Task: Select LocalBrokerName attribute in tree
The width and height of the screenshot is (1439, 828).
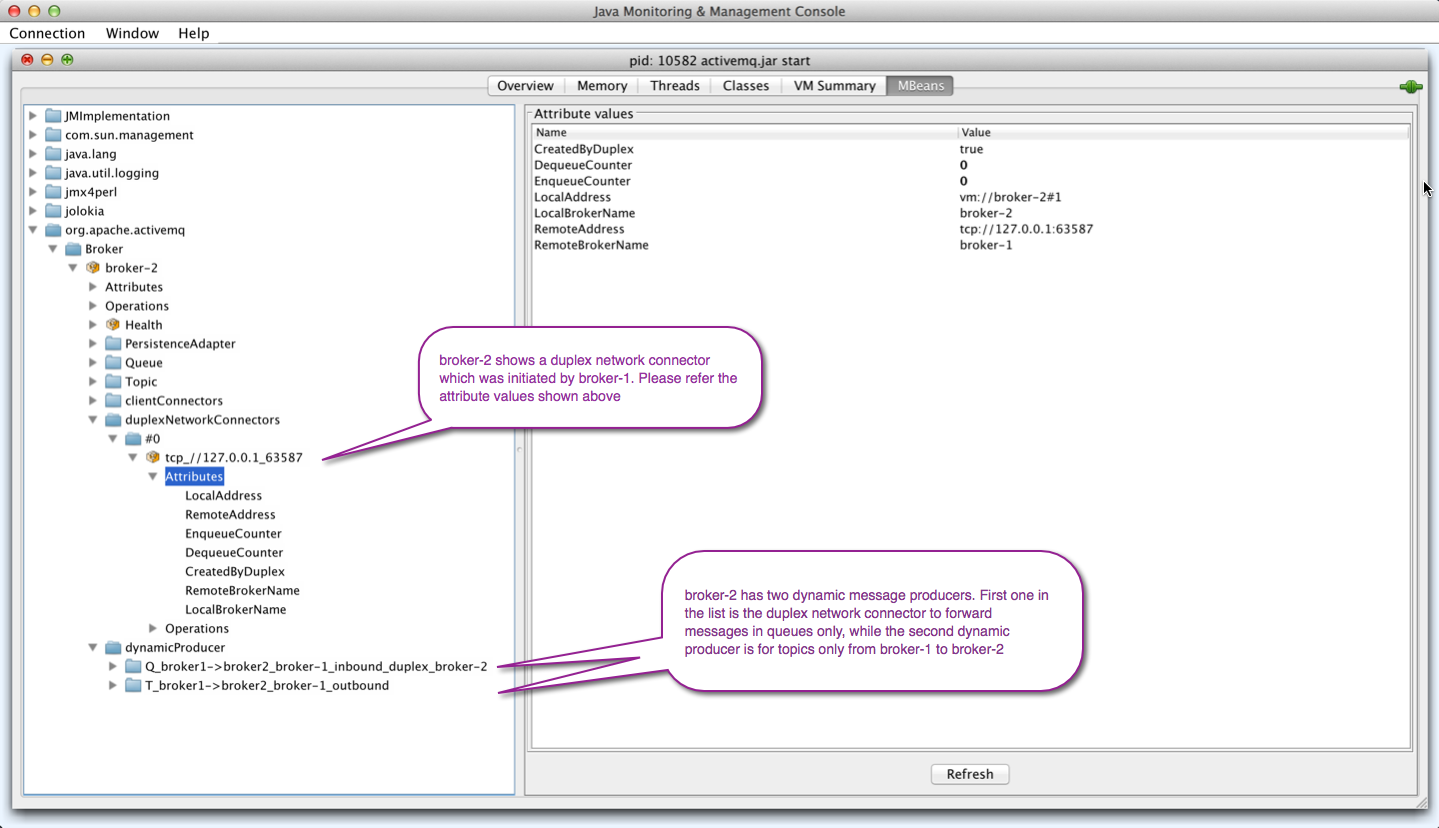Action: coord(235,610)
